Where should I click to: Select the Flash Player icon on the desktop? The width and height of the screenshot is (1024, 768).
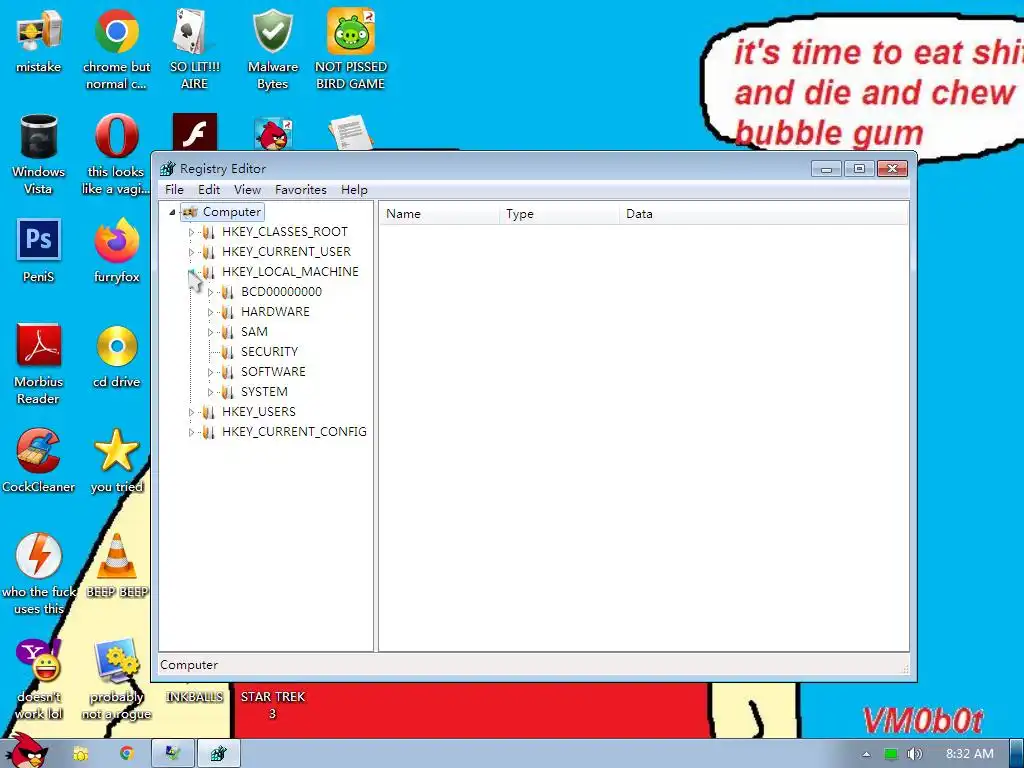click(x=195, y=133)
